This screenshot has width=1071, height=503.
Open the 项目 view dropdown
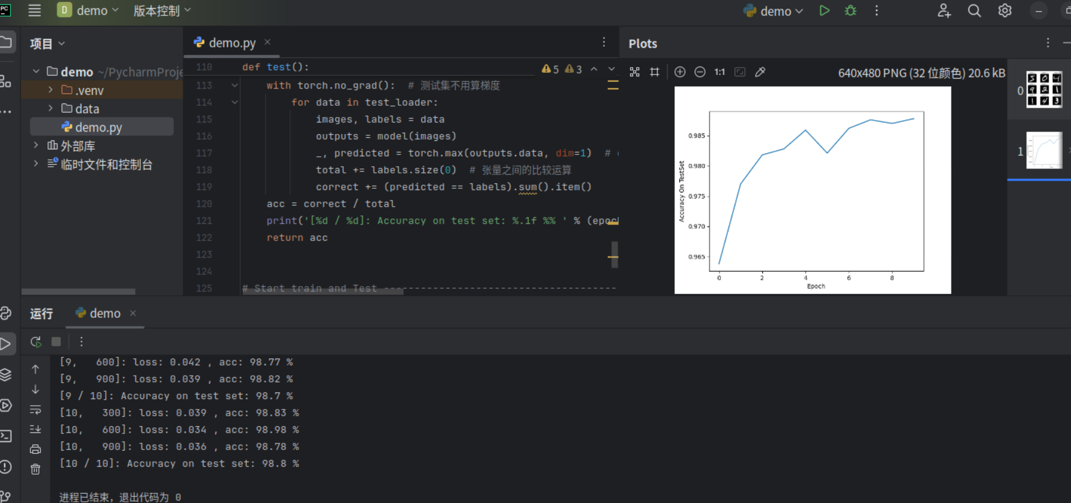(x=47, y=44)
